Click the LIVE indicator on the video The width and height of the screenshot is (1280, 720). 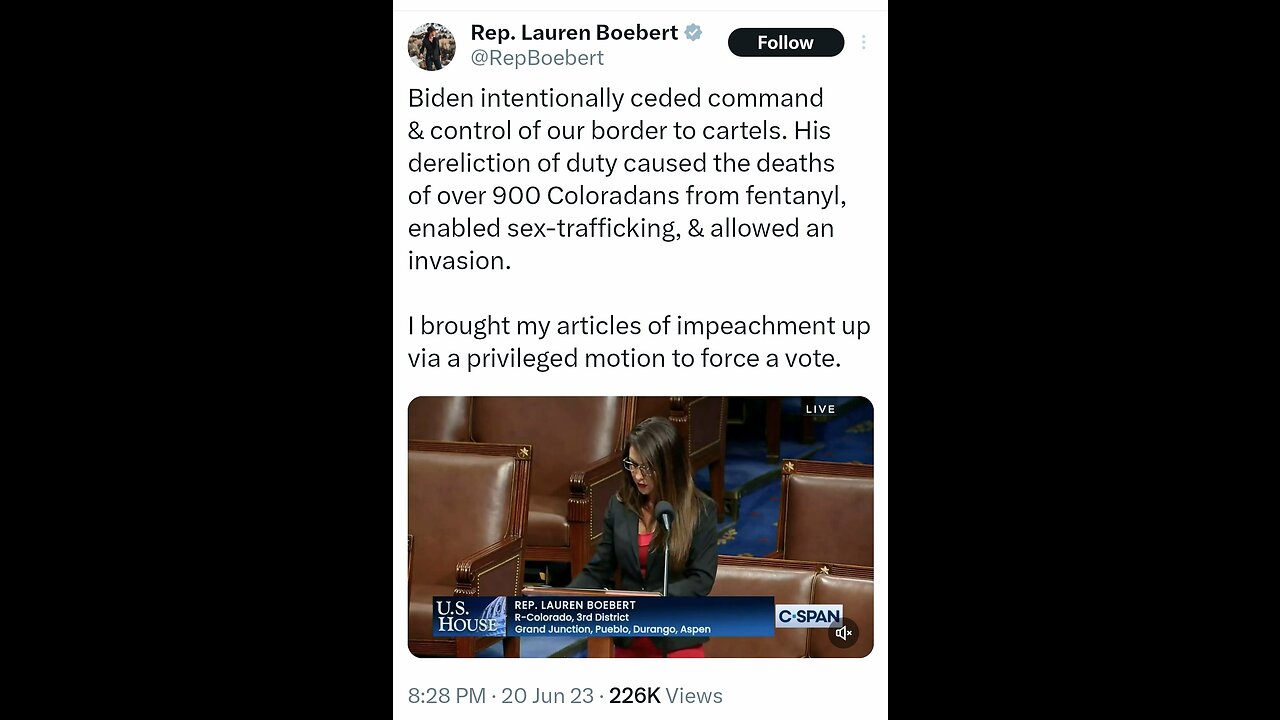tap(820, 409)
